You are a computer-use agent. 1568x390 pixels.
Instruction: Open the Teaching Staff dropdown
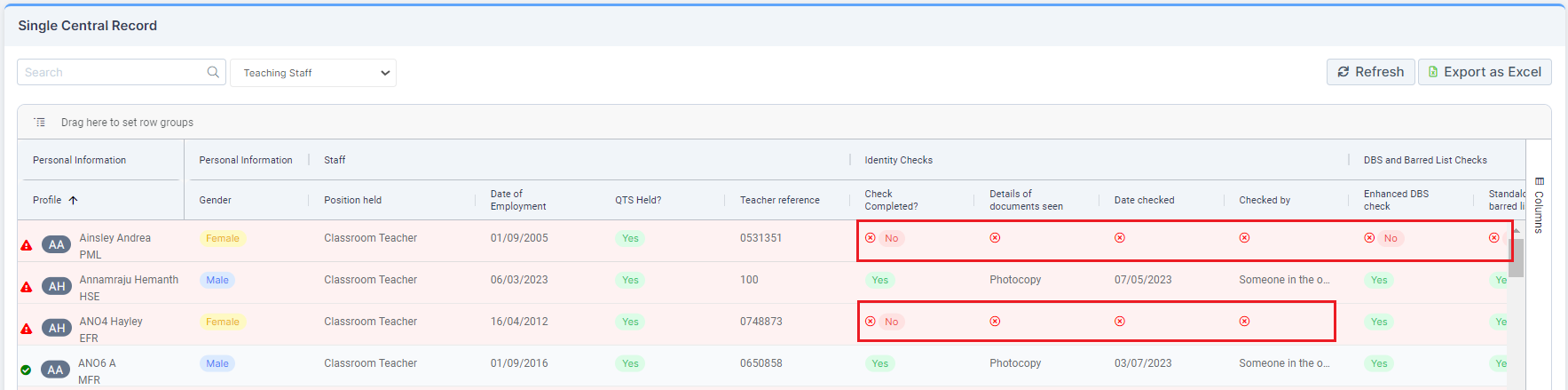pyautogui.click(x=313, y=73)
